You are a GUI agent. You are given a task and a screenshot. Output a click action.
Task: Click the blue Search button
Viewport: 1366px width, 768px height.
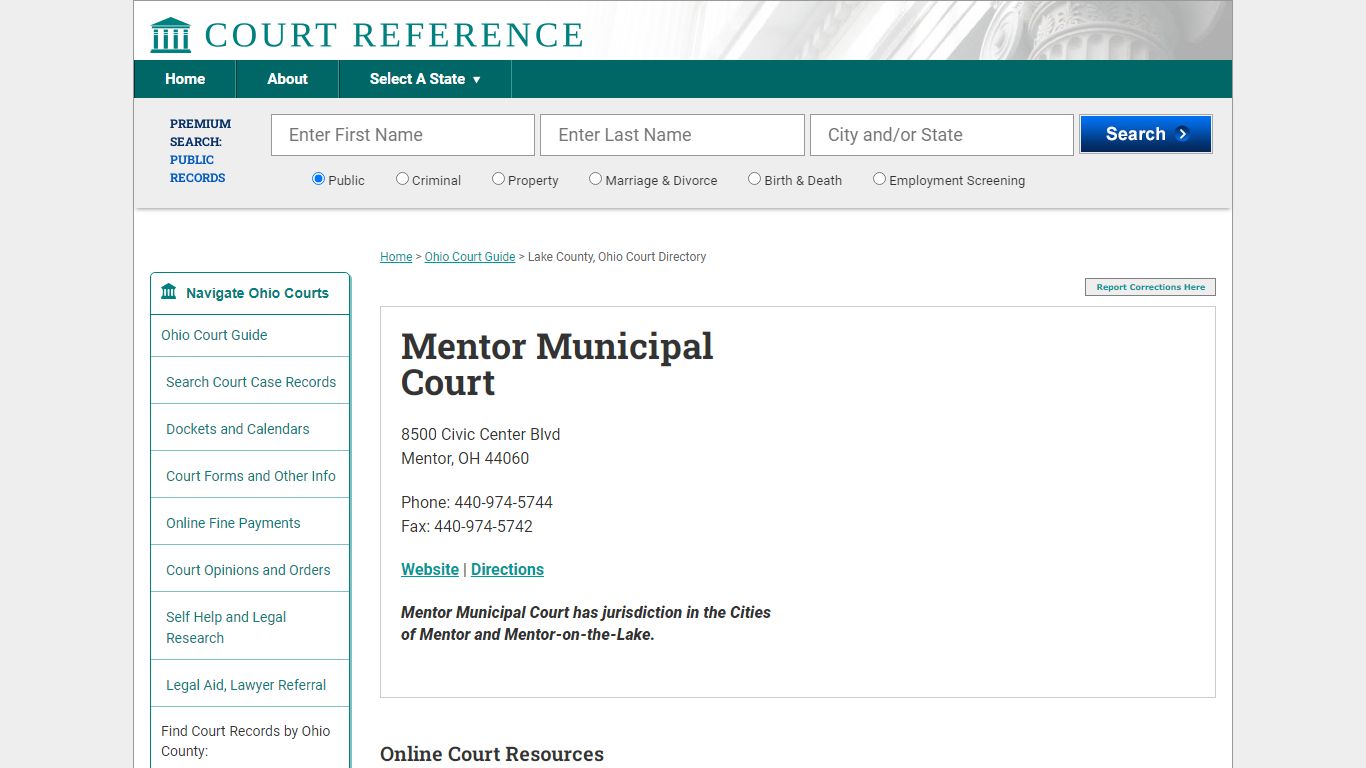coord(1146,134)
